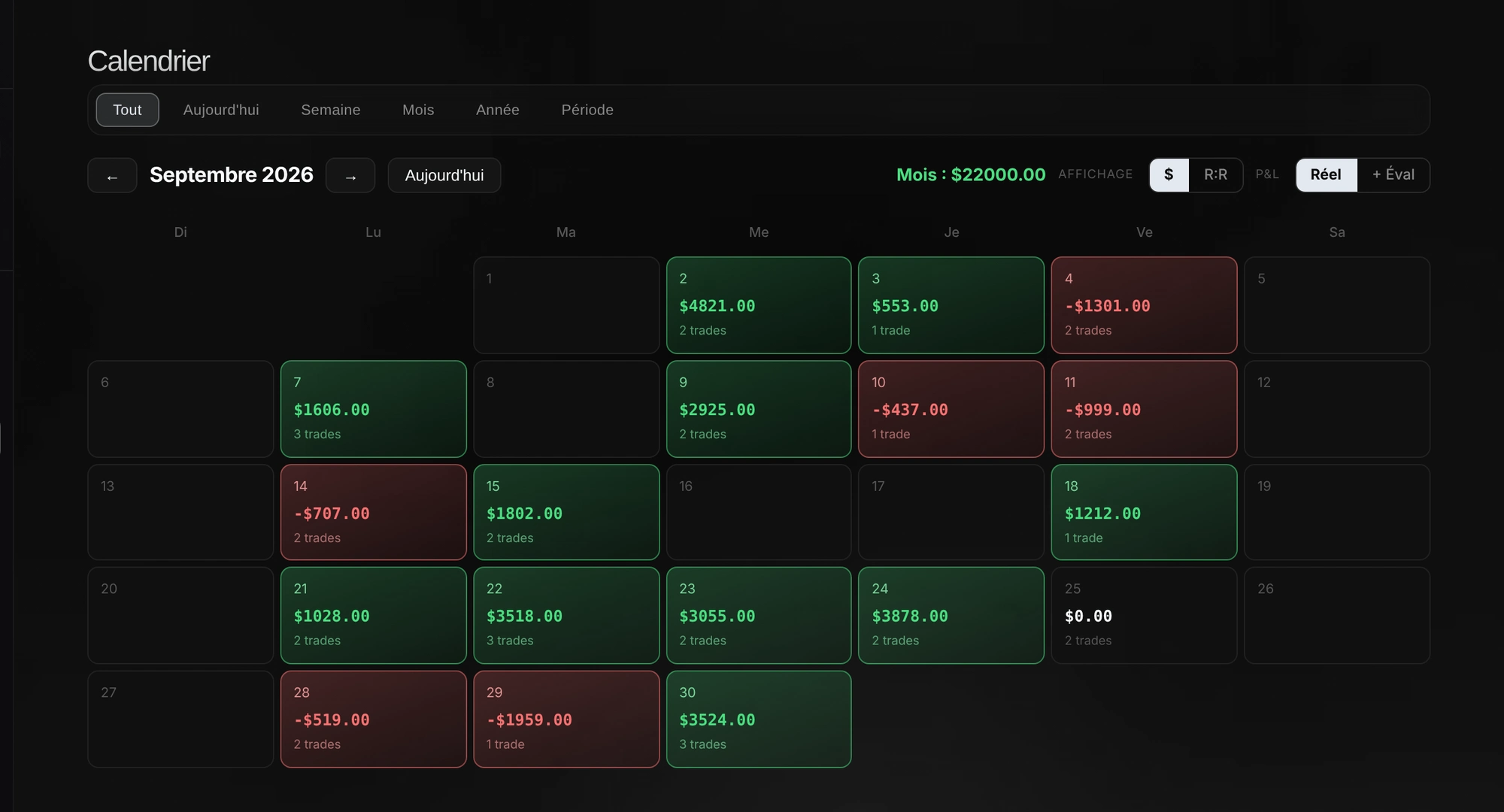Open day 14 cell showing -$707.00

pyautogui.click(x=374, y=512)
